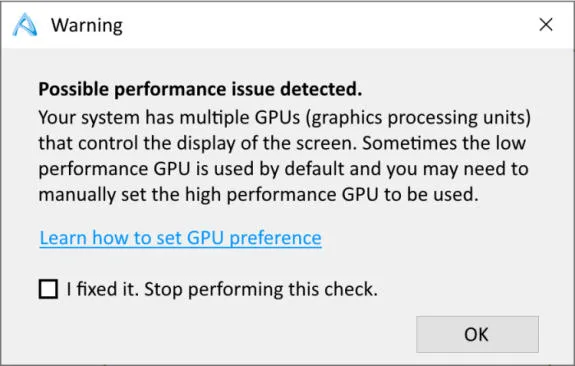Confirm the warning with the OK button

tap(477, 334)
